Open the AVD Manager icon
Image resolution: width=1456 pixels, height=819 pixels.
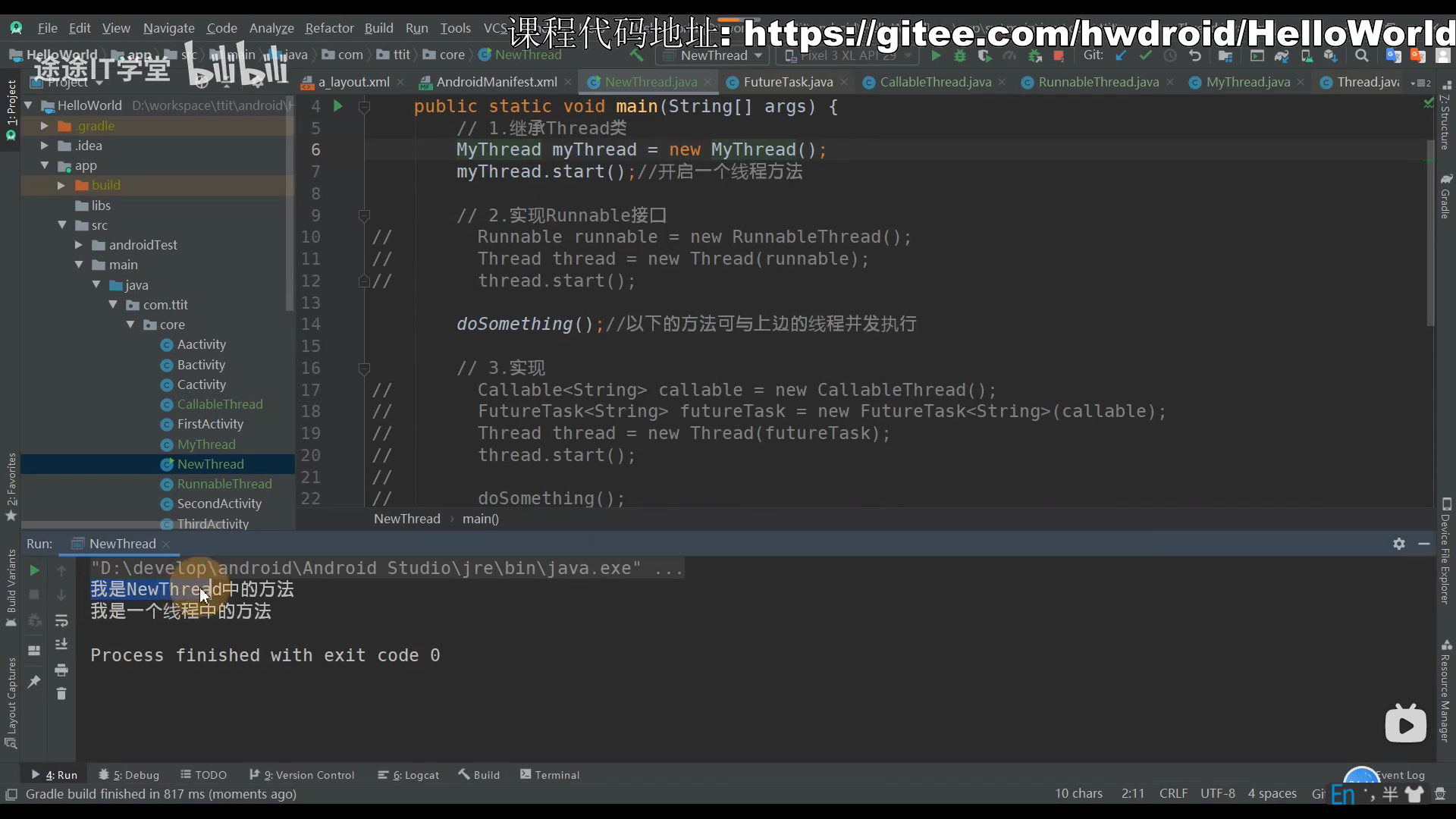tap(1307, 55)
